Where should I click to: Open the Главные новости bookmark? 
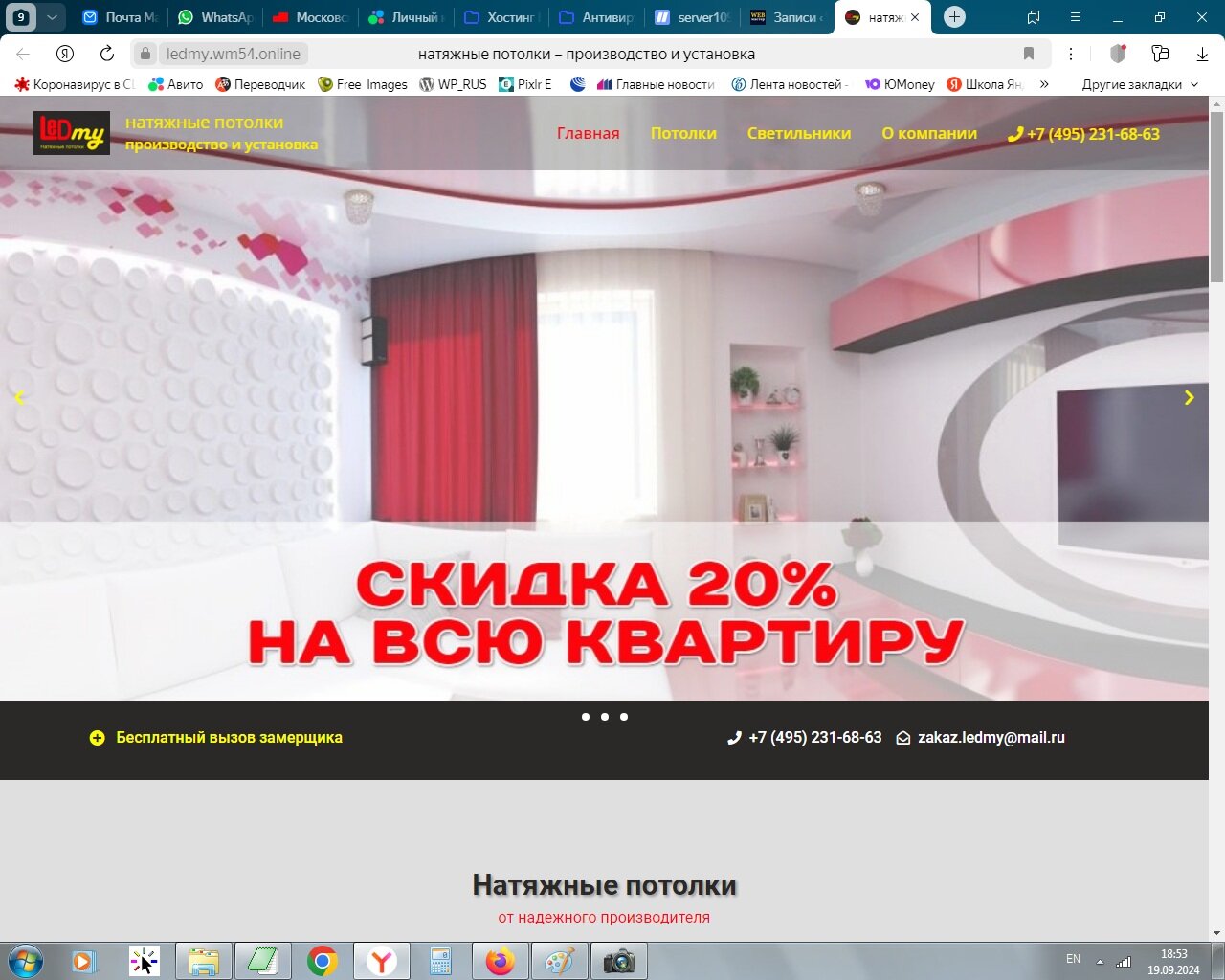(656, 84)
